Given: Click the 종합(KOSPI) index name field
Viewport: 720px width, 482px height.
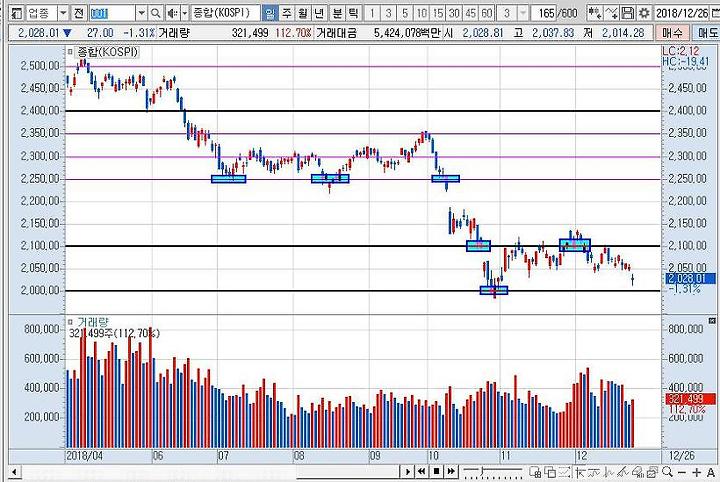Looking at the screenshot, I should (x=225, y=13).
